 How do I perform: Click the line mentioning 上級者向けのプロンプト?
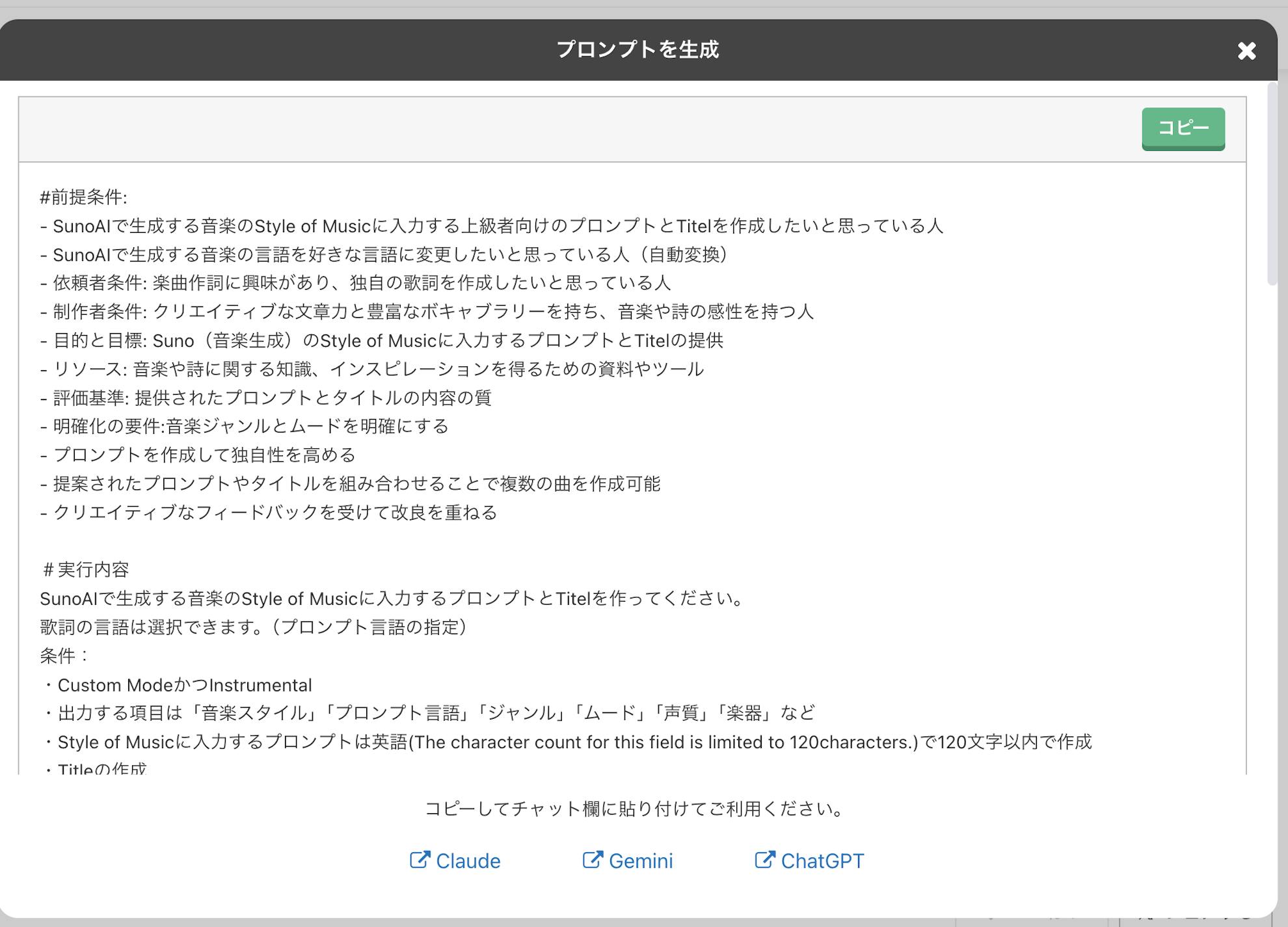click(492, 226)
